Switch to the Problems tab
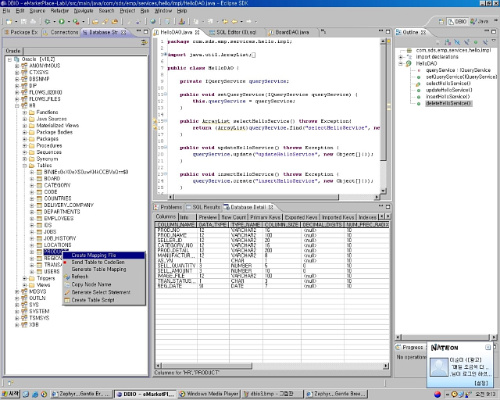 coord(168,207)
